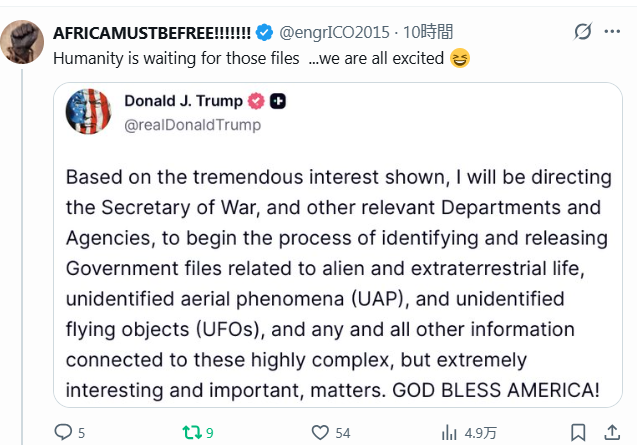Click the blue verified badge of AFRICAMUSTBEFREE
The height and width of the screenshot is (445, 637).
coord(264,33)
